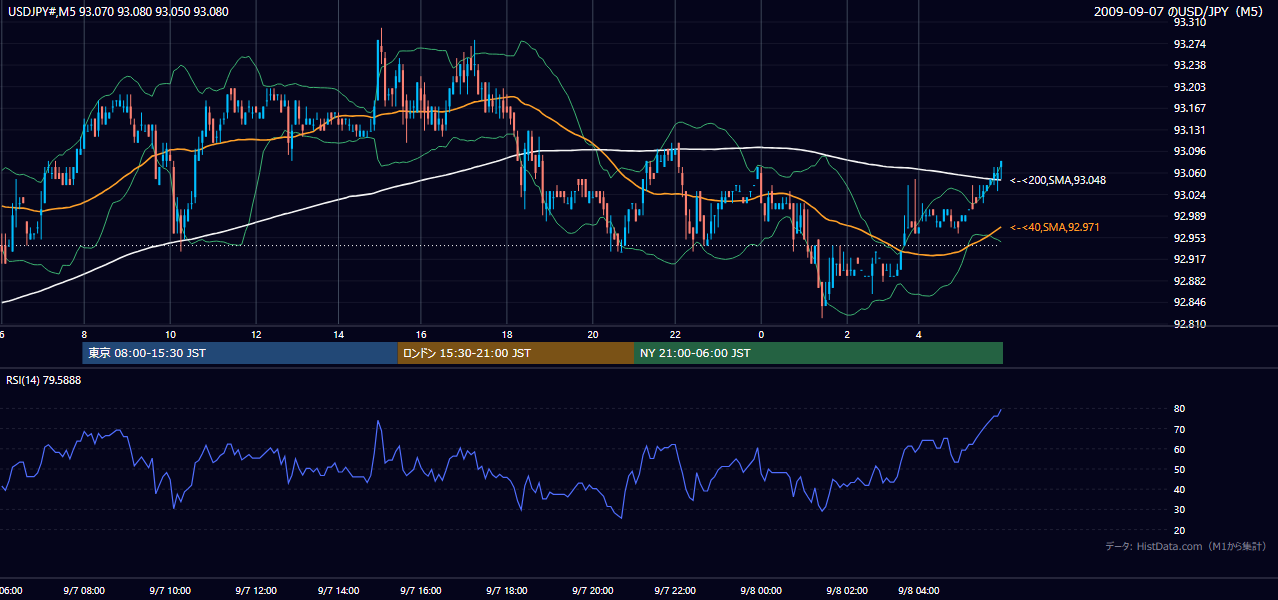This screenshot has width=1278, height=600.
Task: Click the 9/7 16:00 date axis label
Action: [421, 591]
